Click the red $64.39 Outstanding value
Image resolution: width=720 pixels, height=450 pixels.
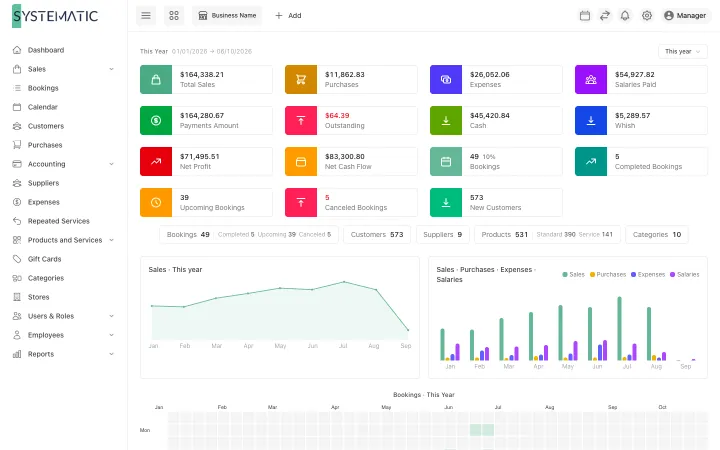tap(337, 115)
